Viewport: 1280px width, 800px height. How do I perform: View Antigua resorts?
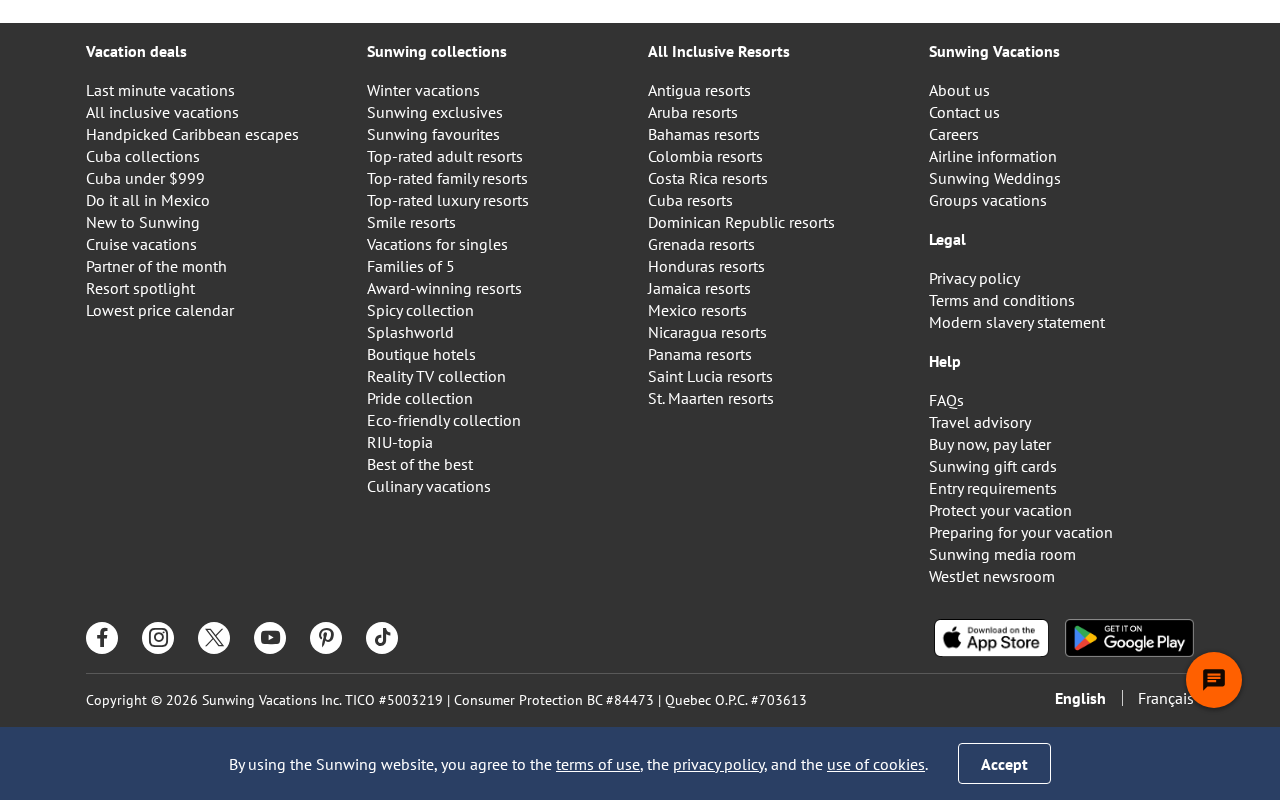click(699, 90)
